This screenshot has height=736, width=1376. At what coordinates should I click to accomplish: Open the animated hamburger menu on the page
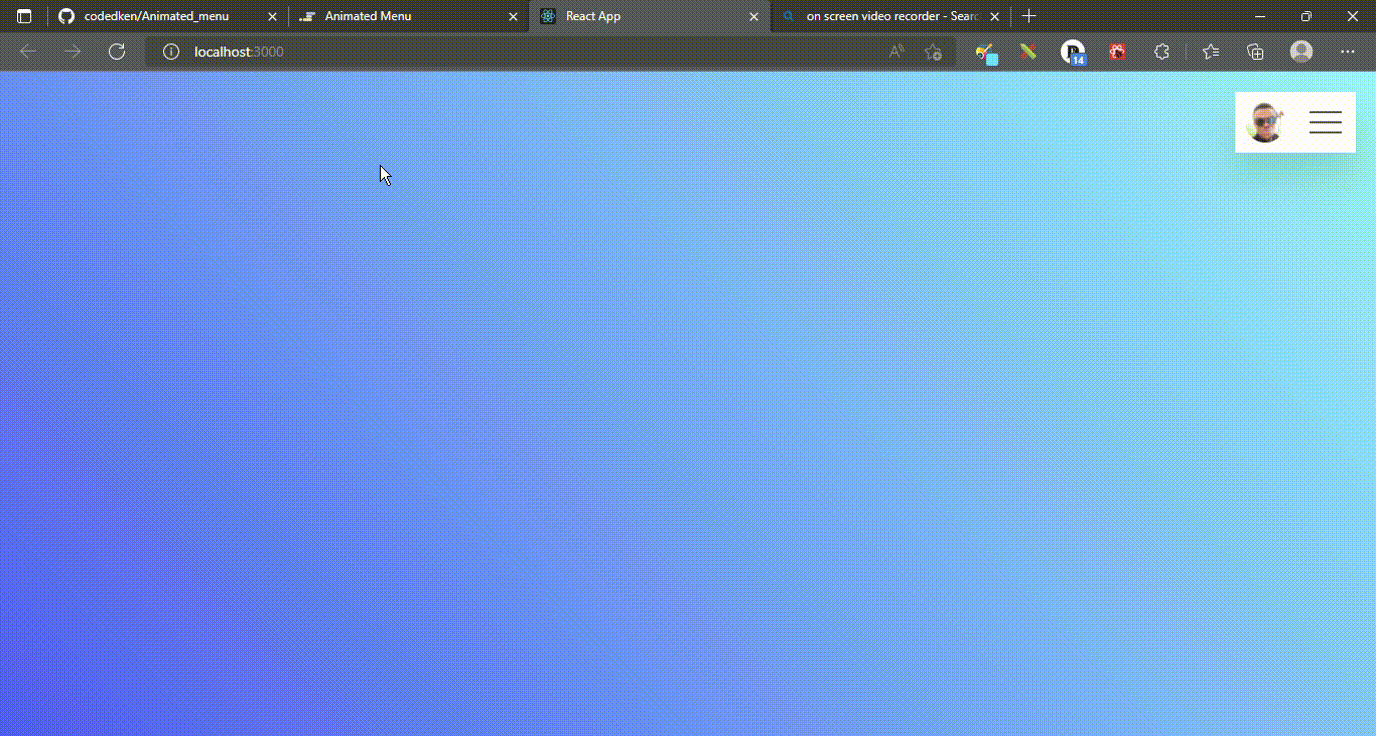coord(1325,122)
